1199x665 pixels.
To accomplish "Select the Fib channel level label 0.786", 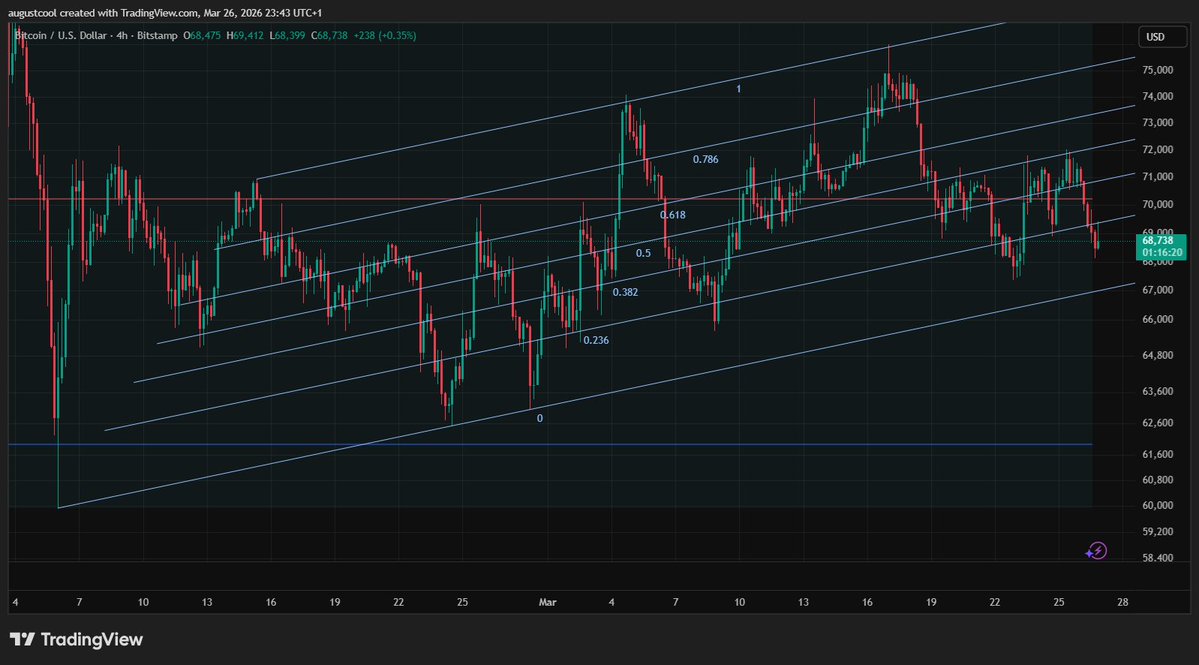I will (705, 159).
